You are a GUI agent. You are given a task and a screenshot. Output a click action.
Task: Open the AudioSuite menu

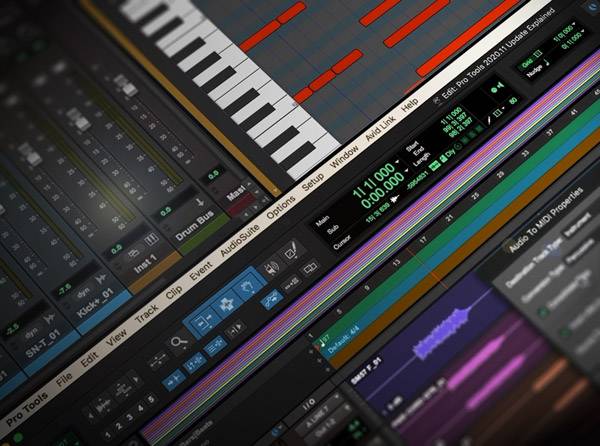pyautogui.click(x=240, y=240)
